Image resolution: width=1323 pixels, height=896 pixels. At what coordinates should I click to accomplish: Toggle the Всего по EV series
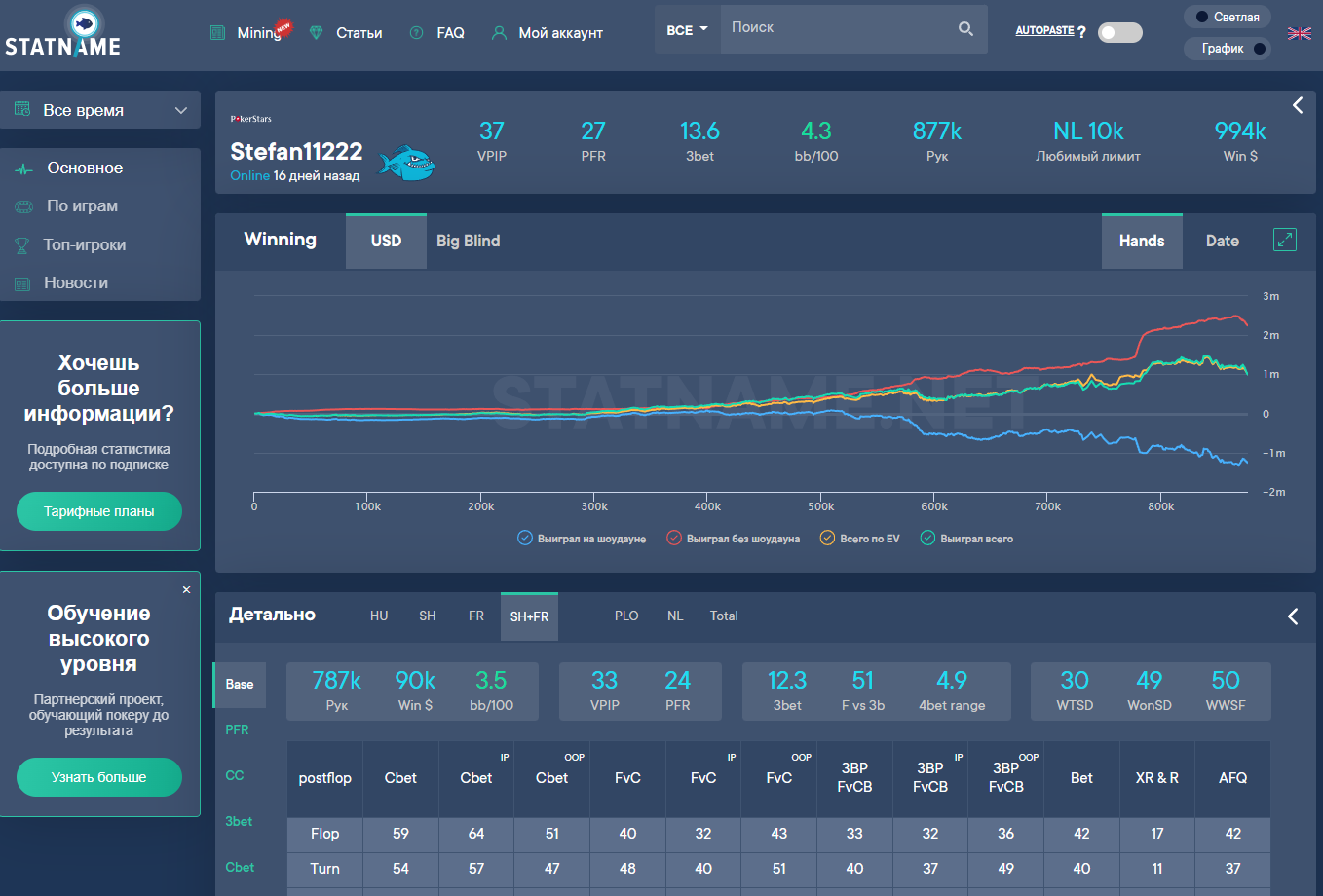(860, 539)
